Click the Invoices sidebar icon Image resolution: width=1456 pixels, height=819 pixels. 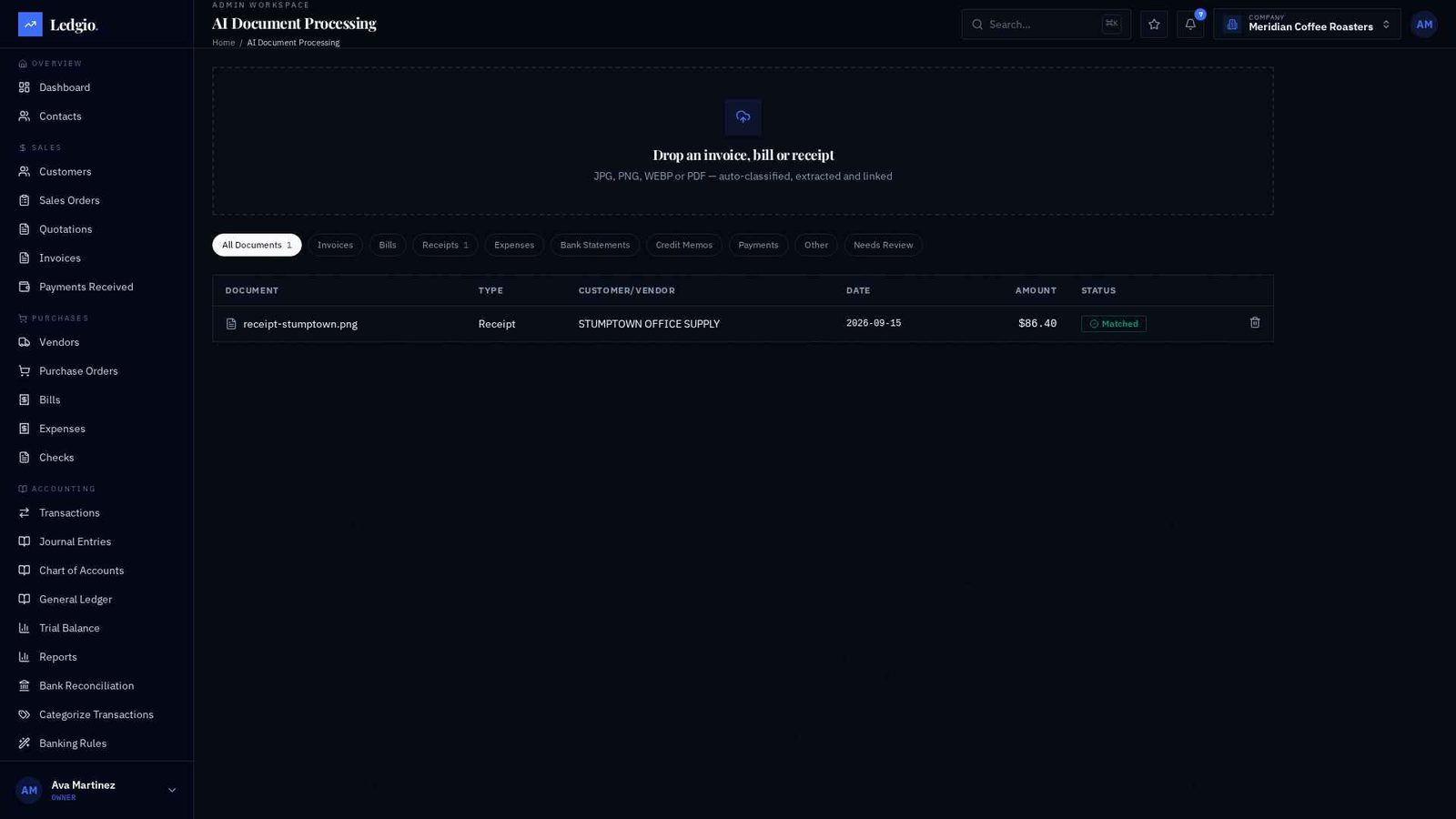tap(25, 258)
